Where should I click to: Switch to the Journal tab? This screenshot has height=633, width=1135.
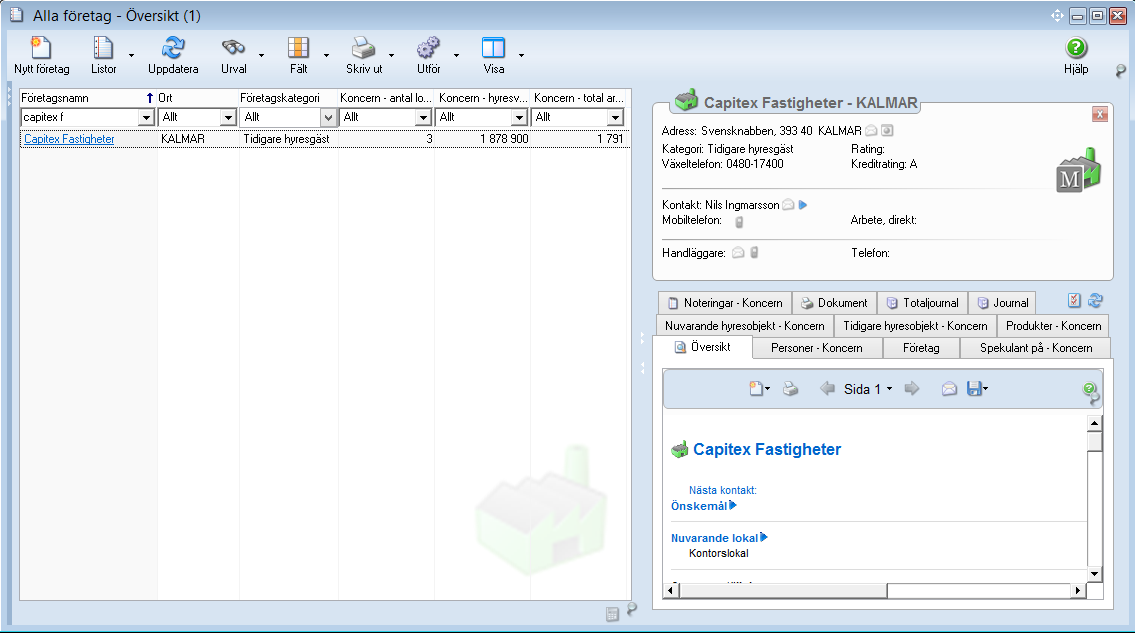pyautogui.click(x=1003, y=303)
